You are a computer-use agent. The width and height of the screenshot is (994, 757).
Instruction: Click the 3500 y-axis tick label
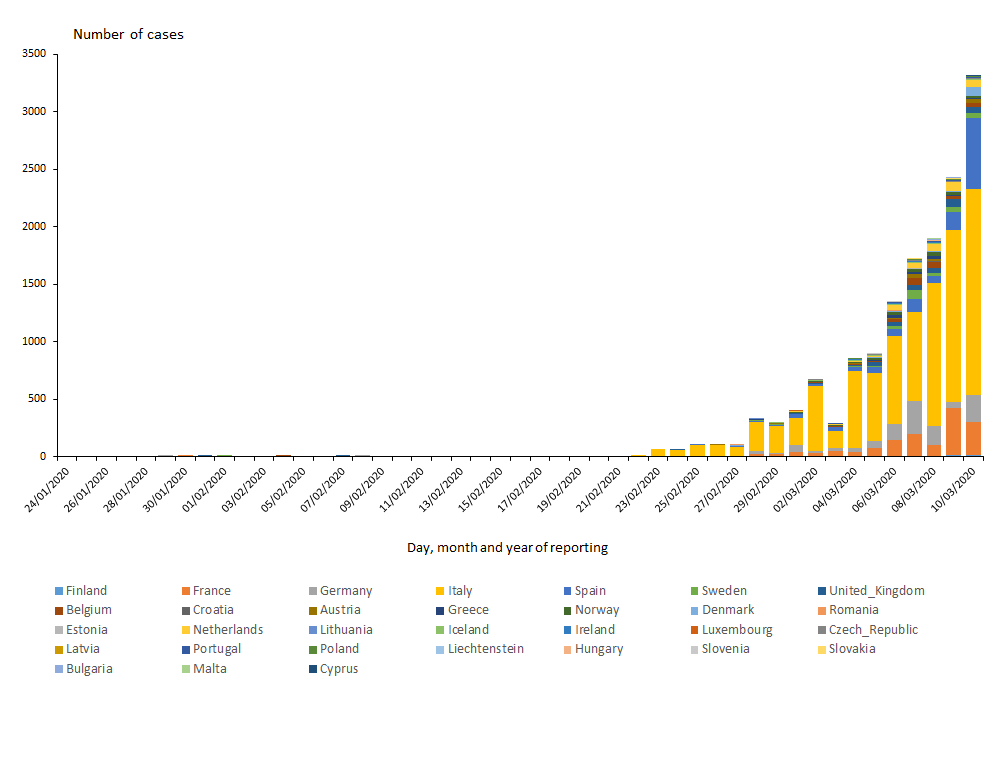[x=34, y=54]
